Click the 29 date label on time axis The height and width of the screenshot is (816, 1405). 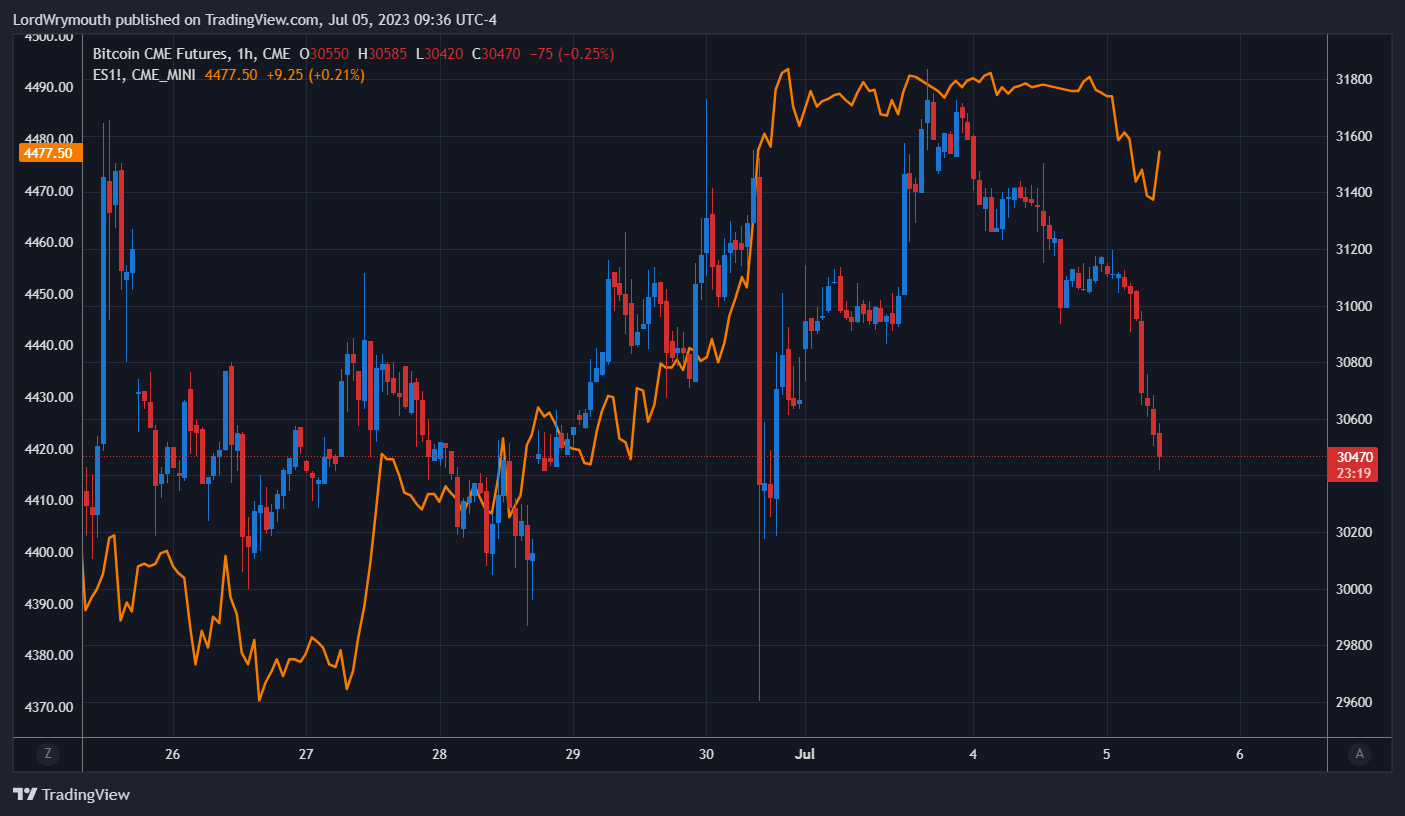pos(573,754)
